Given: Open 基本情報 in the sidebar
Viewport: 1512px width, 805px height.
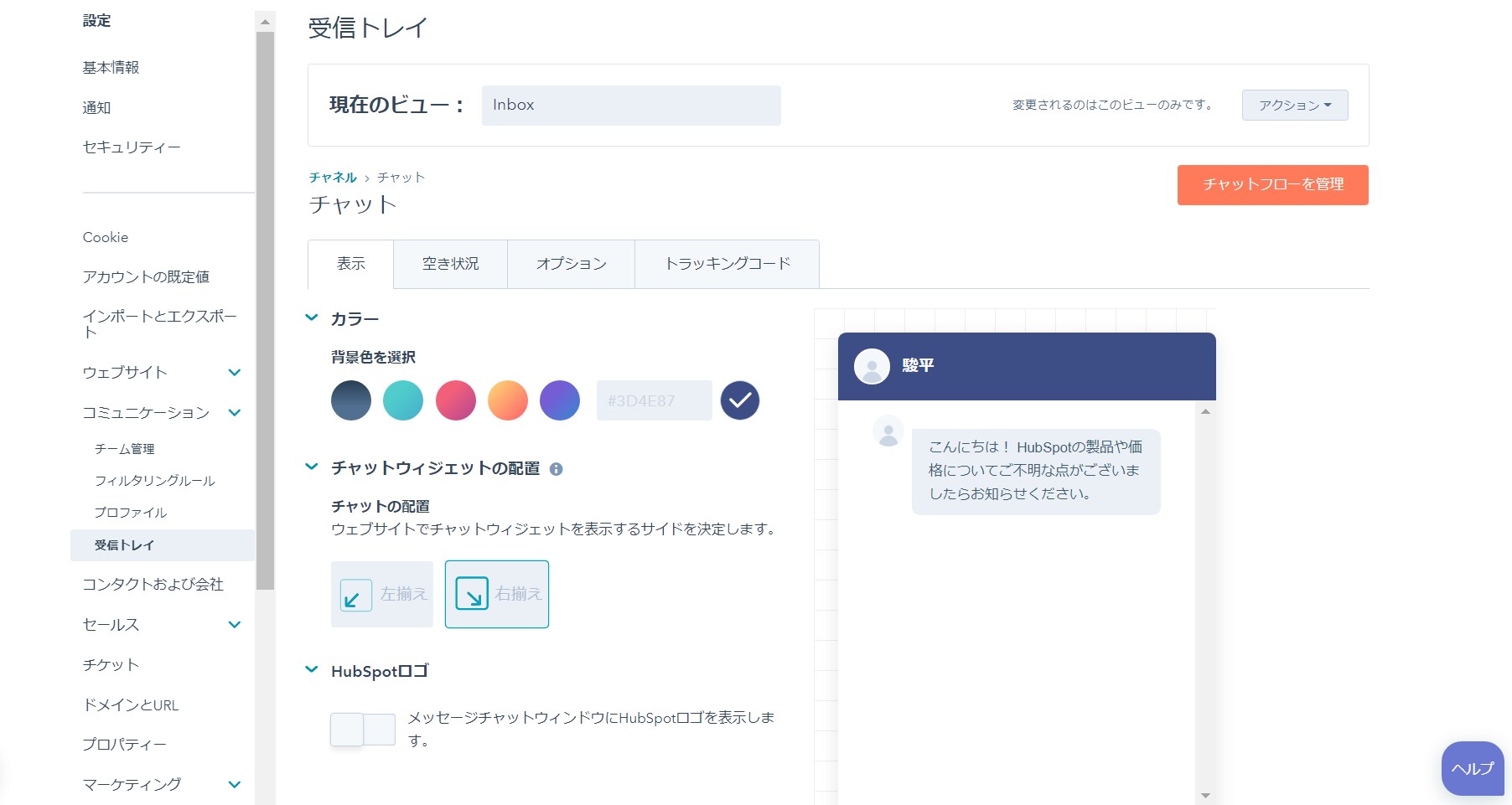Looking at the screenshot, I should (111, 67).
